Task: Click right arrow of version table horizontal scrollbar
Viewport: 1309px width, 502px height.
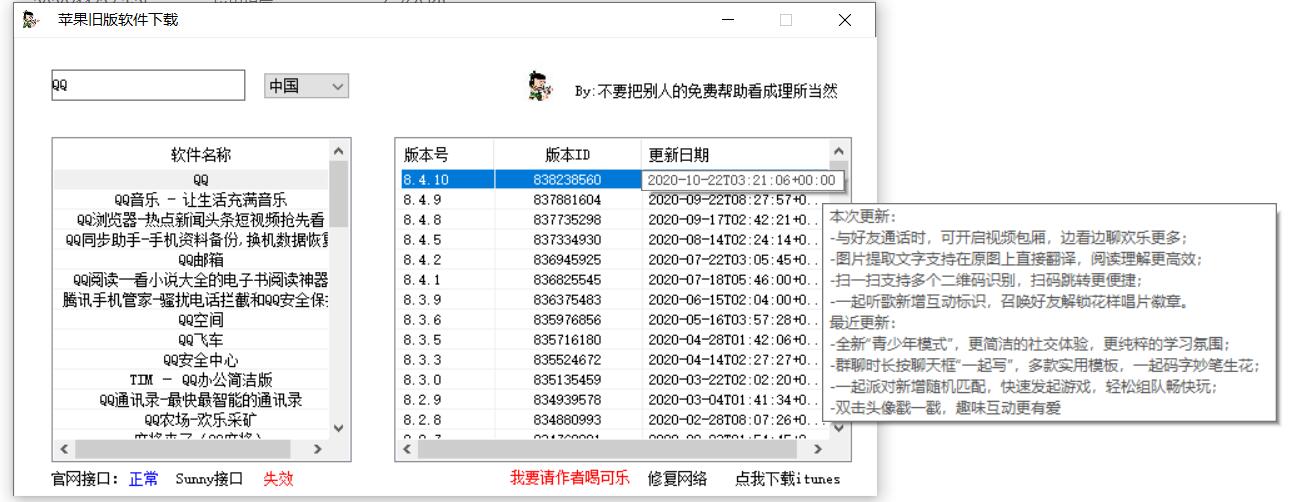Action: click(817, 449)
